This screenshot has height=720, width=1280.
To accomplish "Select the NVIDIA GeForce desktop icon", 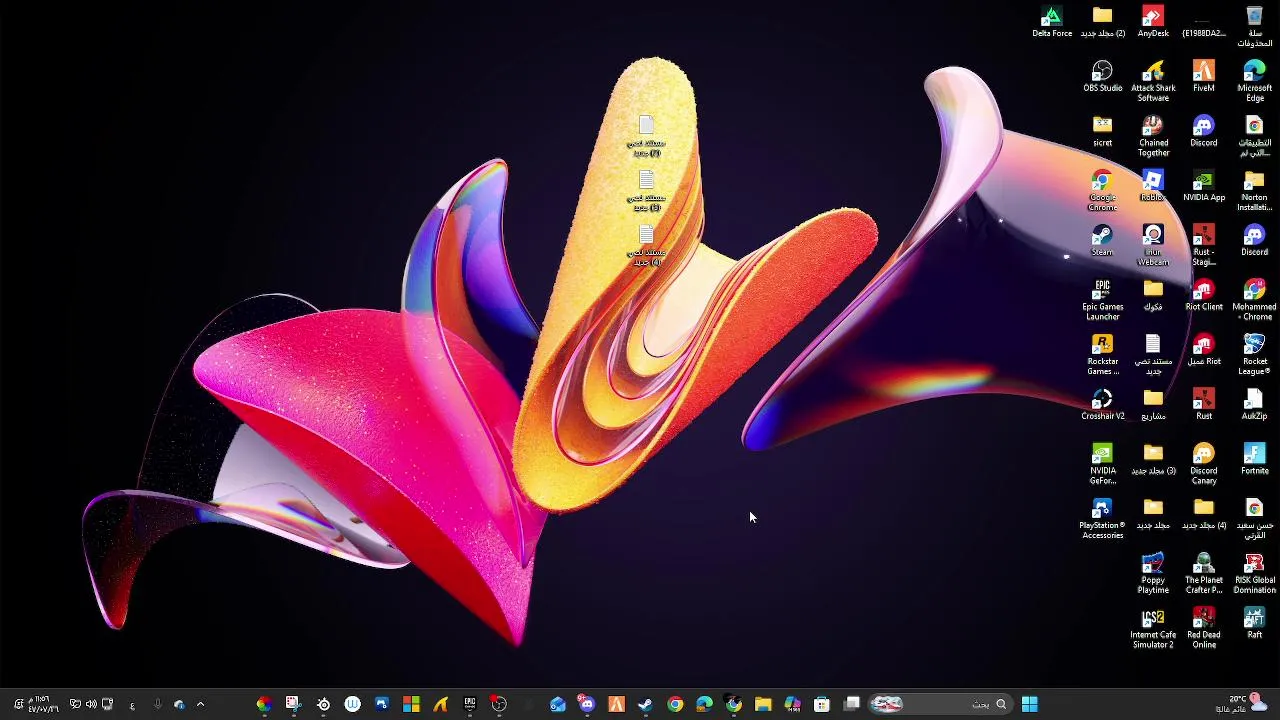I will (1102, 465).
